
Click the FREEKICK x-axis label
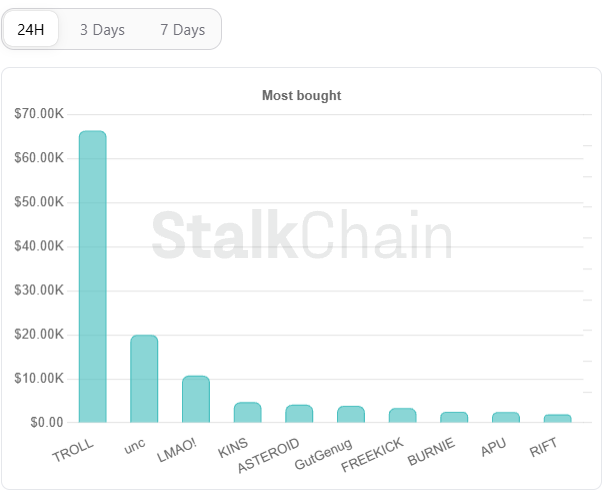click(372, 454)
